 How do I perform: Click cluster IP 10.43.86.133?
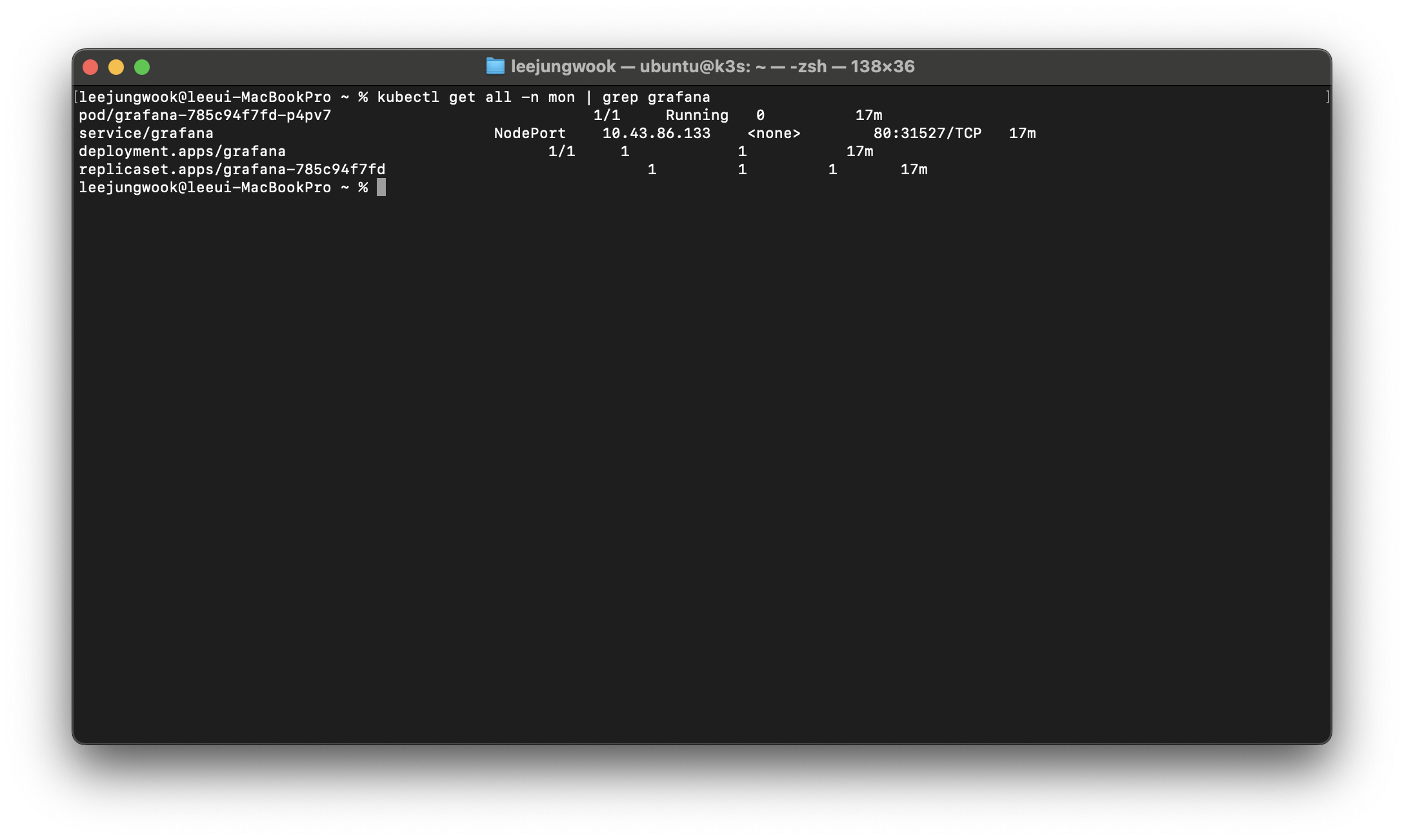click(x=656, y=134)
